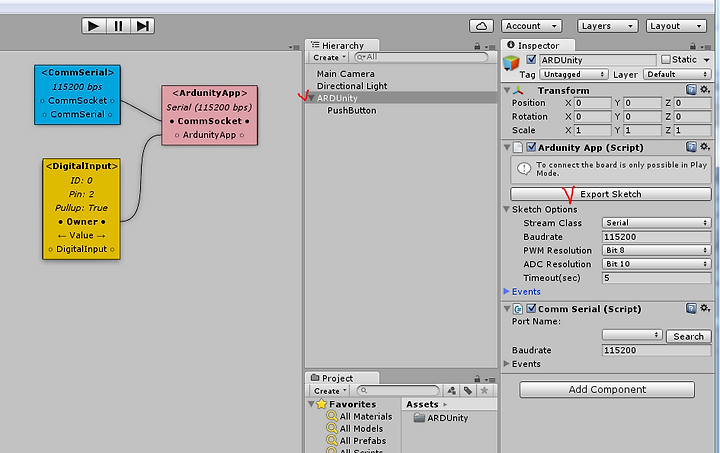Open the Hierarchy Create dropdown
This screenshot has width=720, height=453.
pyautogui.click(x=329, y=57)
